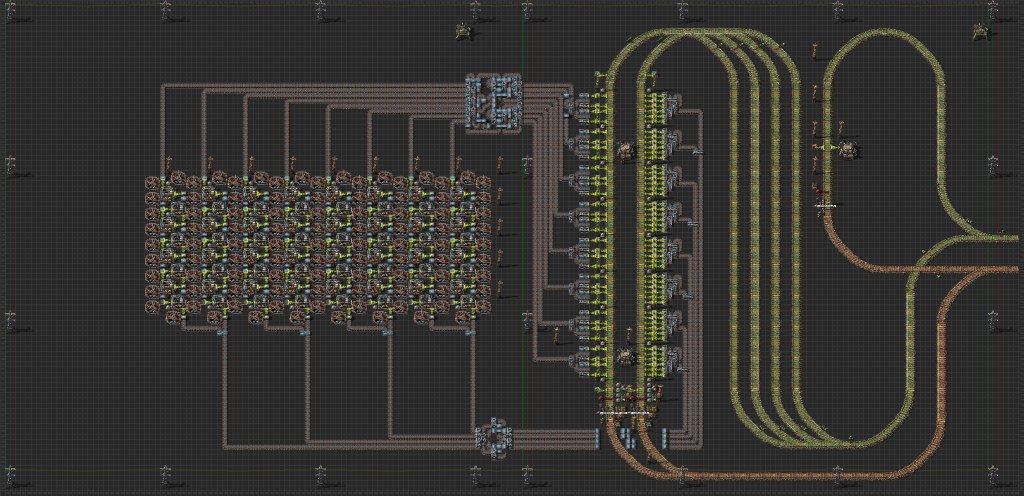Click the white train stop on the small loop
This screenshot has height=496, width=1024.
[827, 206]
